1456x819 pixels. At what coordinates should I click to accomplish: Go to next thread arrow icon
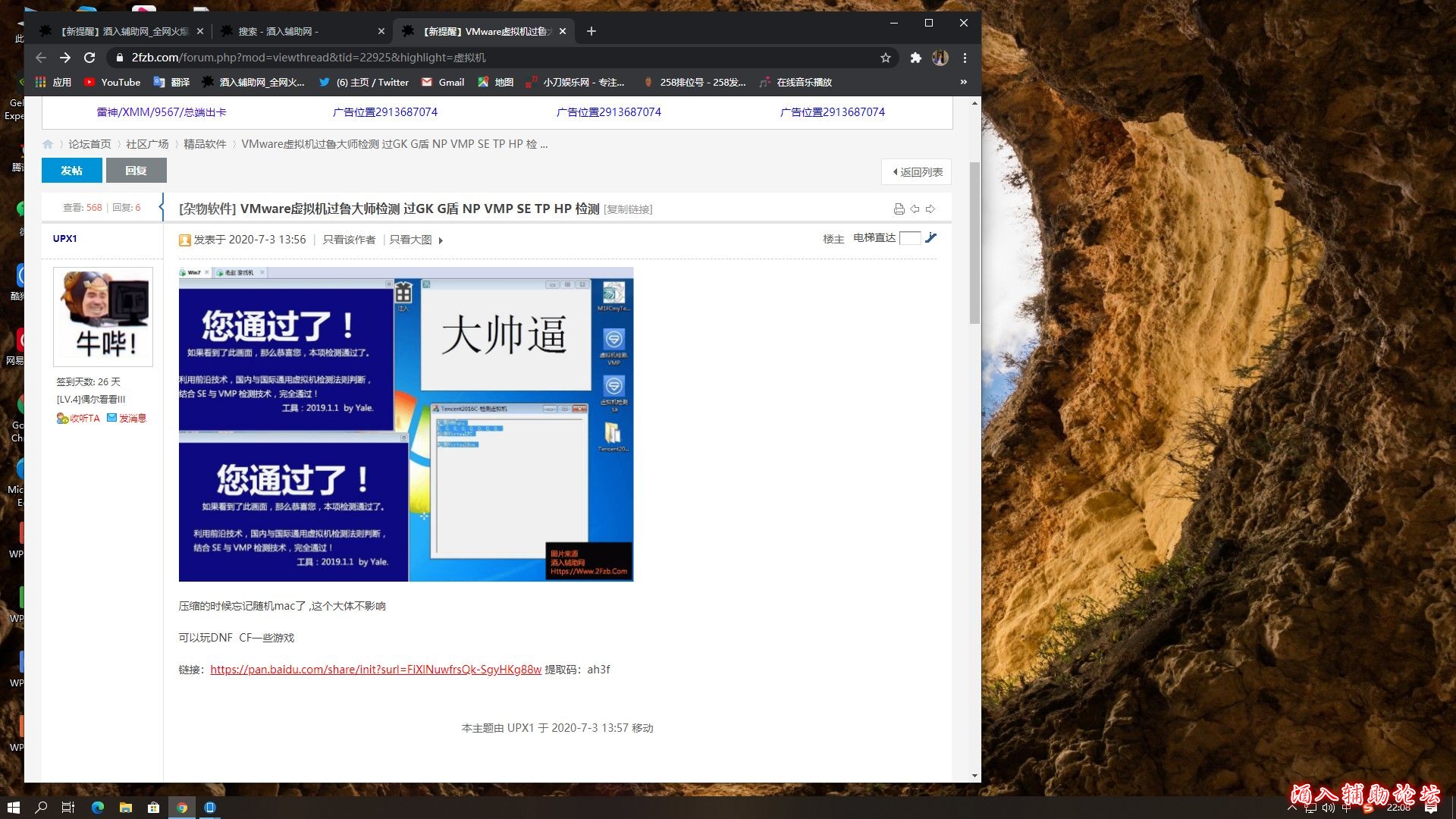(930, 209)
